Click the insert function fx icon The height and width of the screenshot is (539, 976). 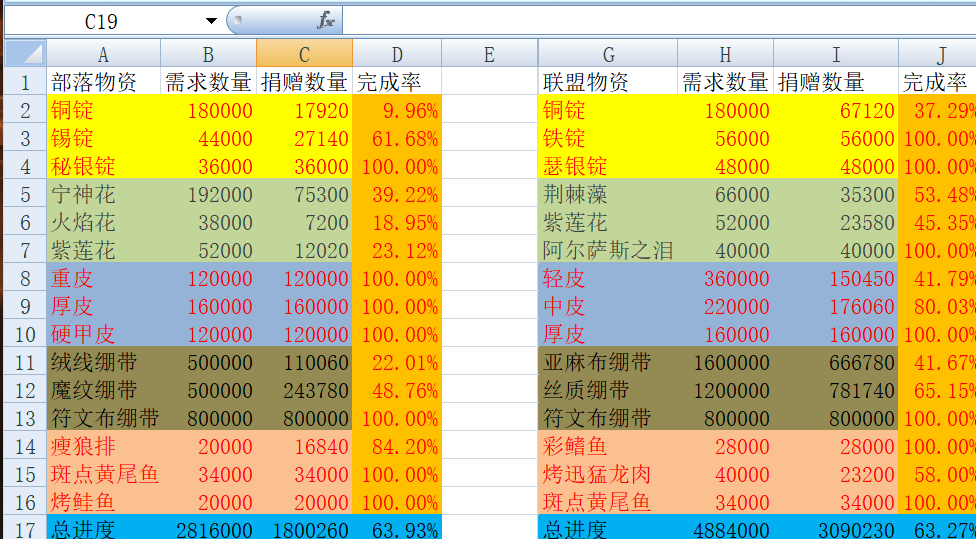[x=325, y=20]
